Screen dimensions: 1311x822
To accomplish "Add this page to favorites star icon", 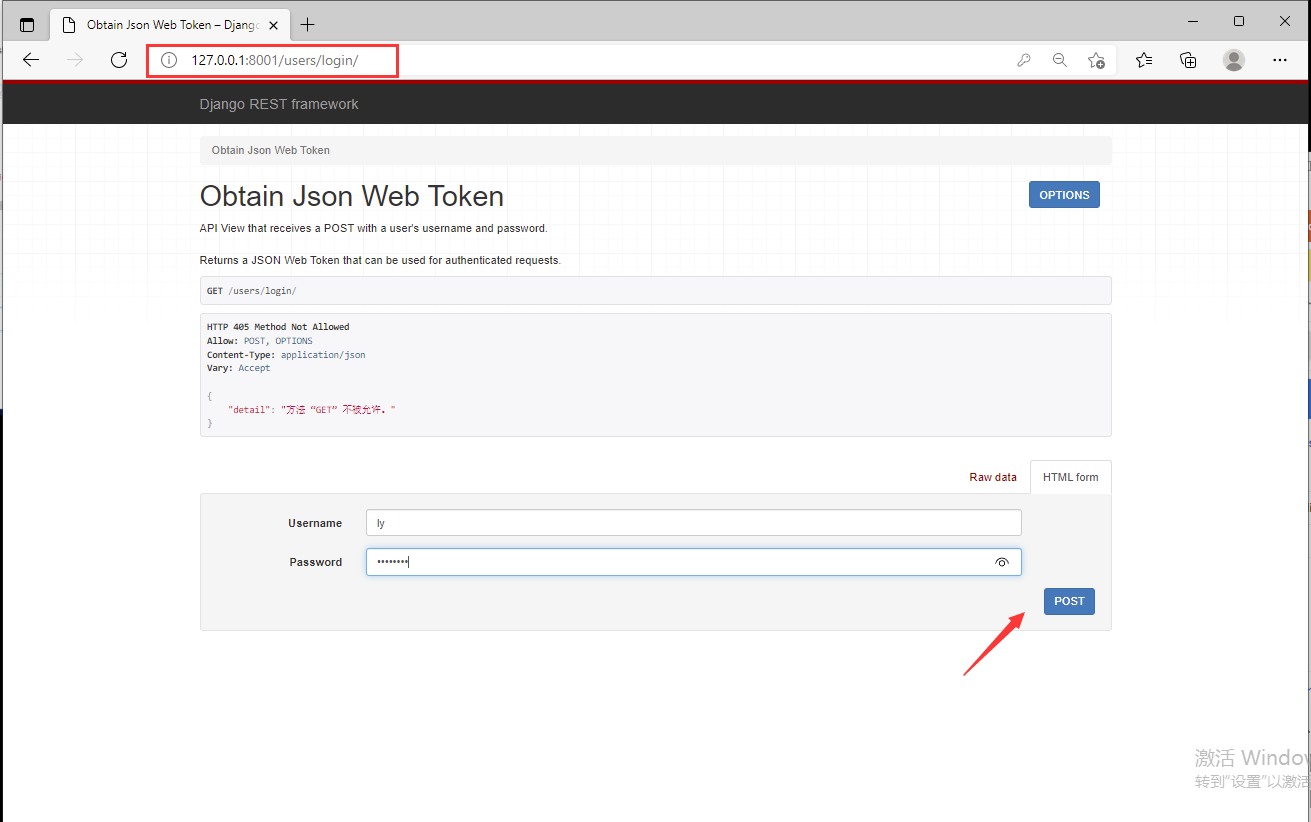I will [1097, 60].
